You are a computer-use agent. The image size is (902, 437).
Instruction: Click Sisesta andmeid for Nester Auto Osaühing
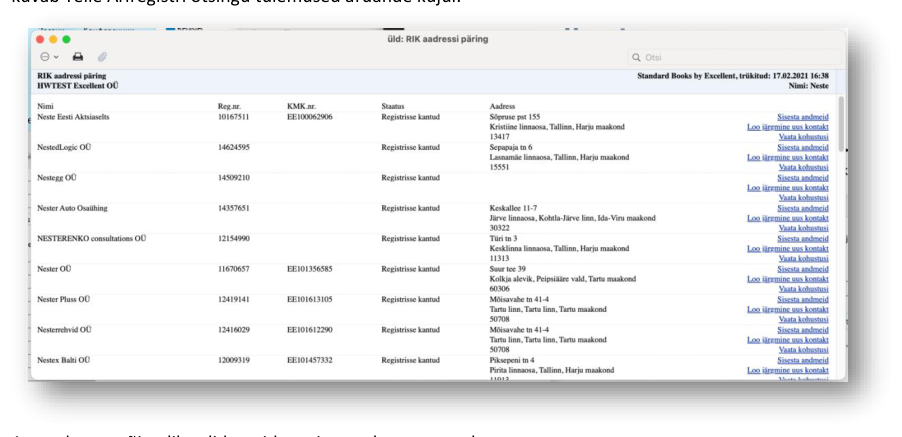(802, 209)
